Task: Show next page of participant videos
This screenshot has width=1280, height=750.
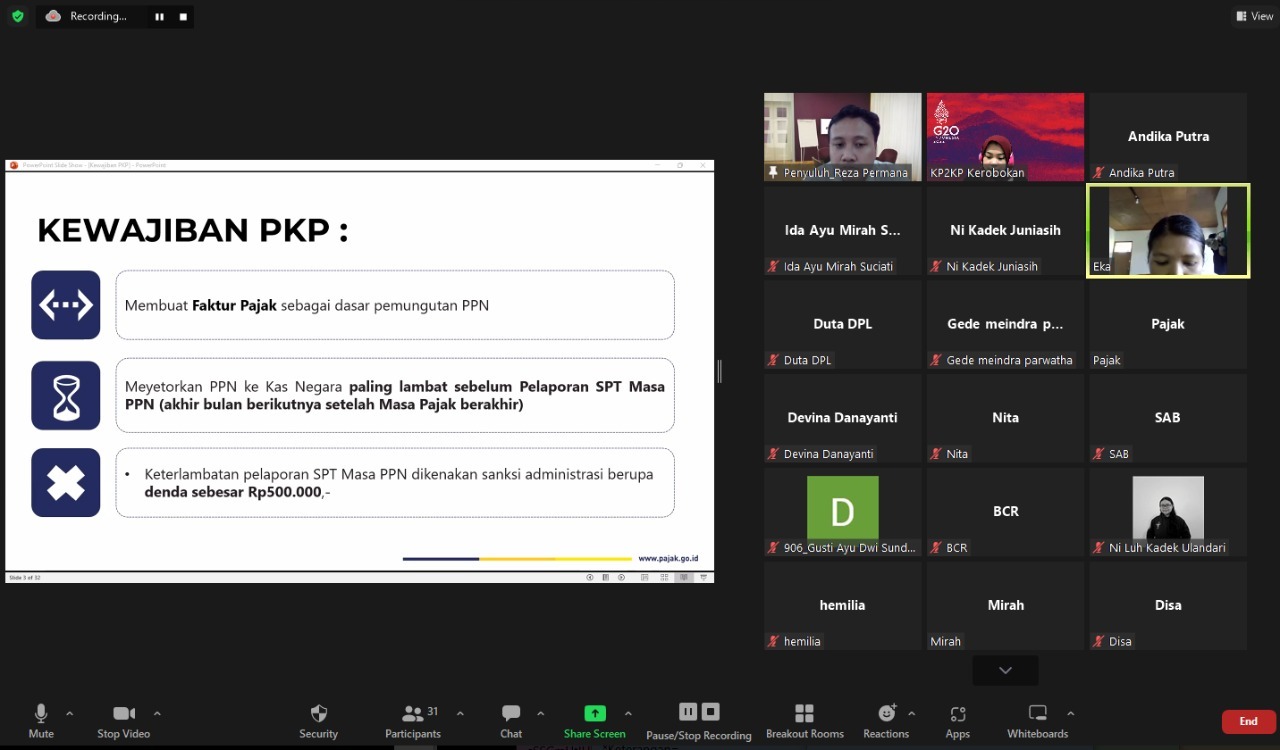Action: tap(1005, 670)
